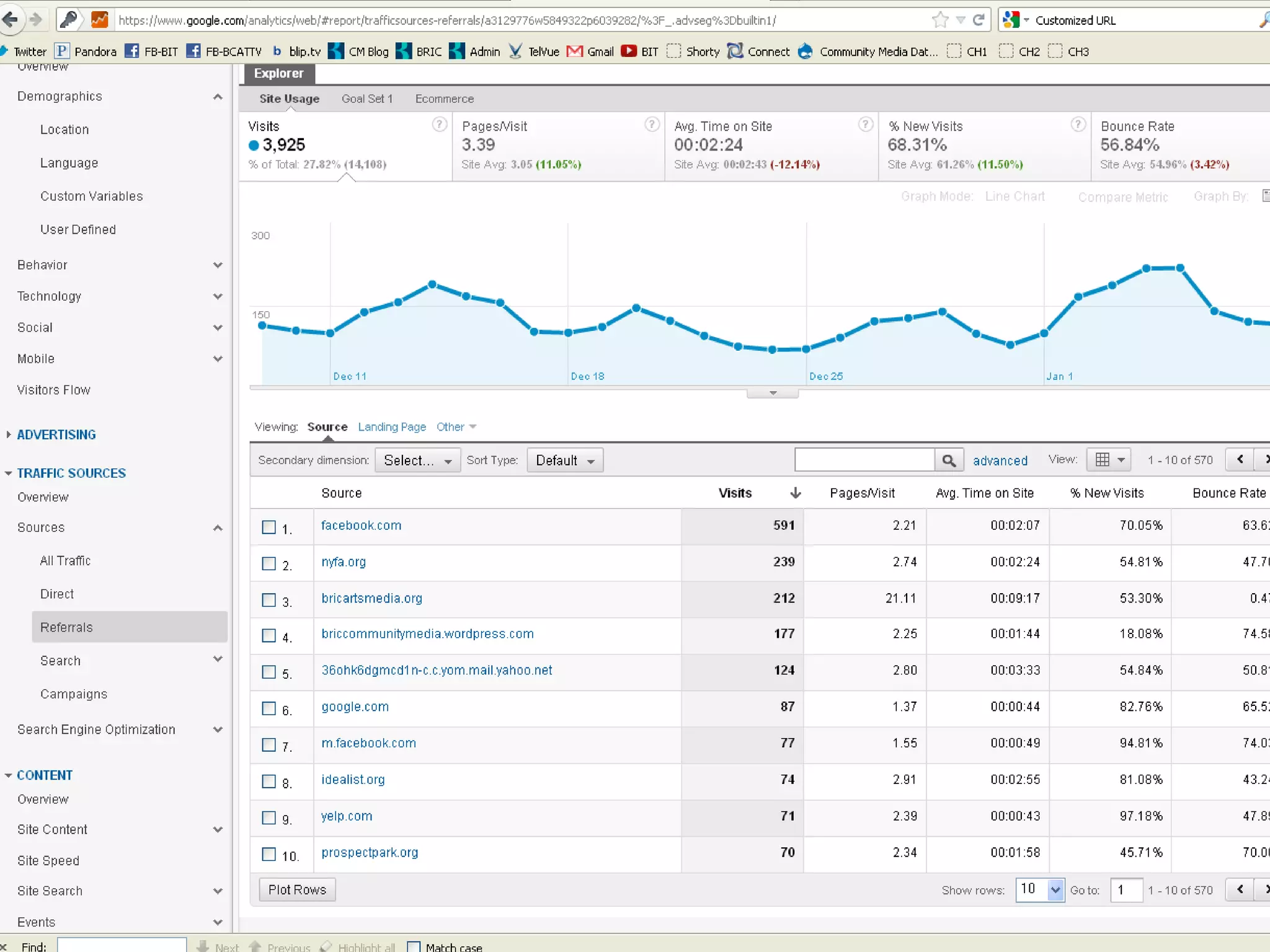Toggle the Match case checkbox
Viewport: 1270px width, 952px height.
[413, 946]
